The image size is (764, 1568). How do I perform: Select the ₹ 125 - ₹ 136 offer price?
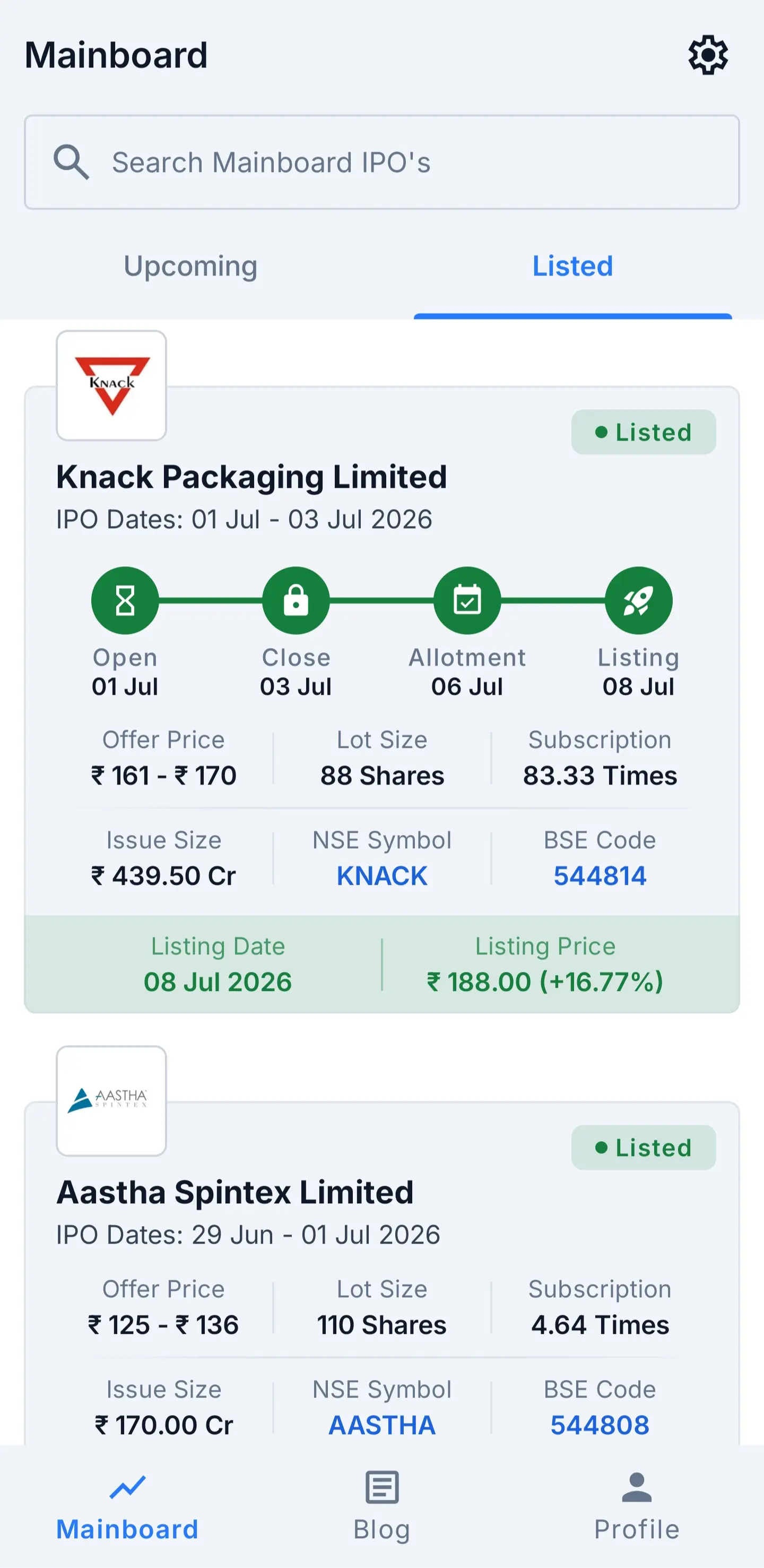163,1324
